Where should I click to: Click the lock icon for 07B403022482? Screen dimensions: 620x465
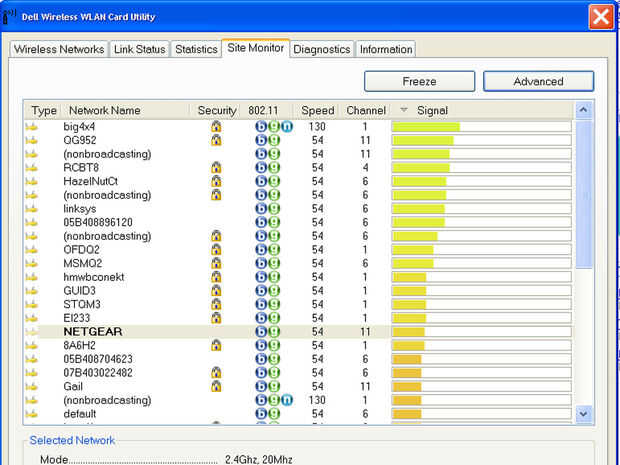(216, 373)
